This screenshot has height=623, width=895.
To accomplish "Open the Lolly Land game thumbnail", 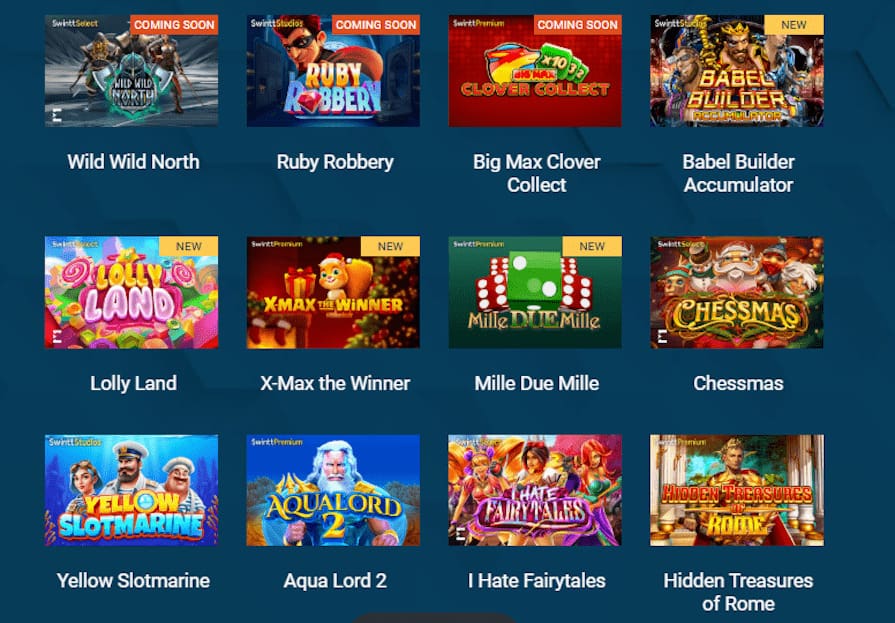I will (x=131, y=292).
